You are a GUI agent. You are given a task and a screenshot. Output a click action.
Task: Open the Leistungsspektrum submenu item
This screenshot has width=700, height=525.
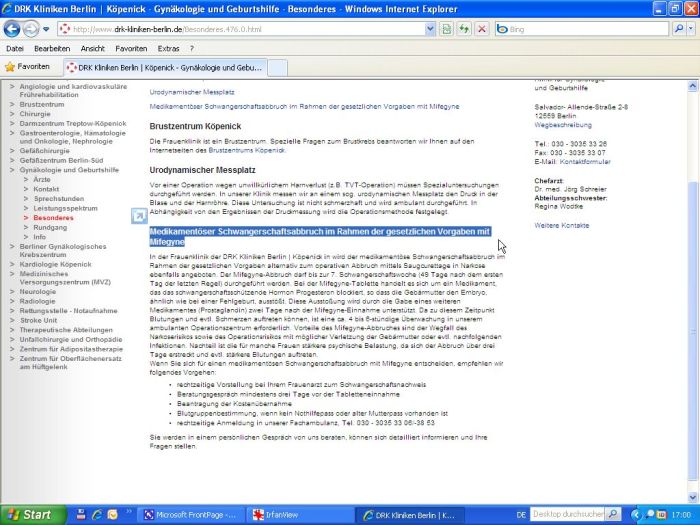coord(65,208)
